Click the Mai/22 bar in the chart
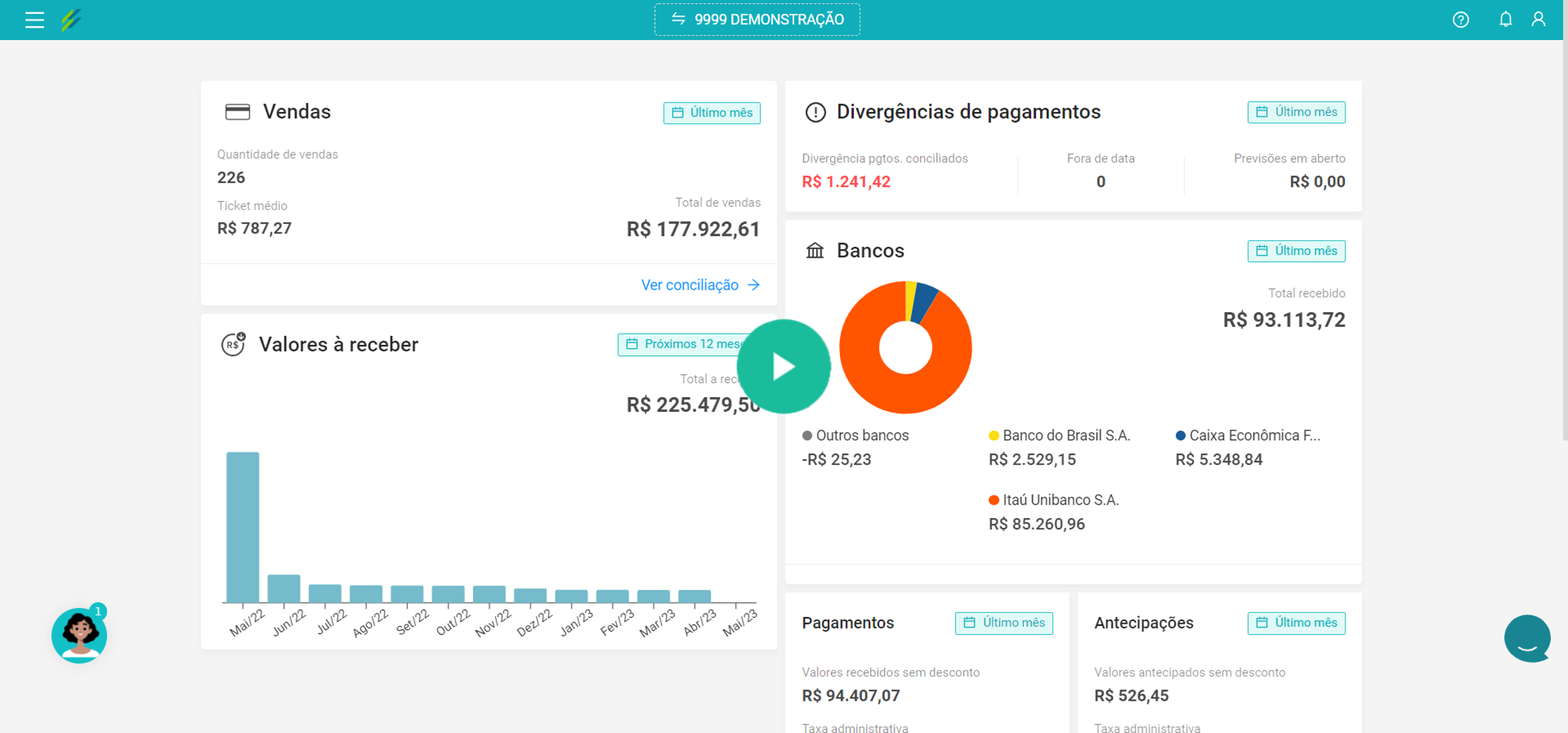This screenshot has width=1568, height=733. 243,527
